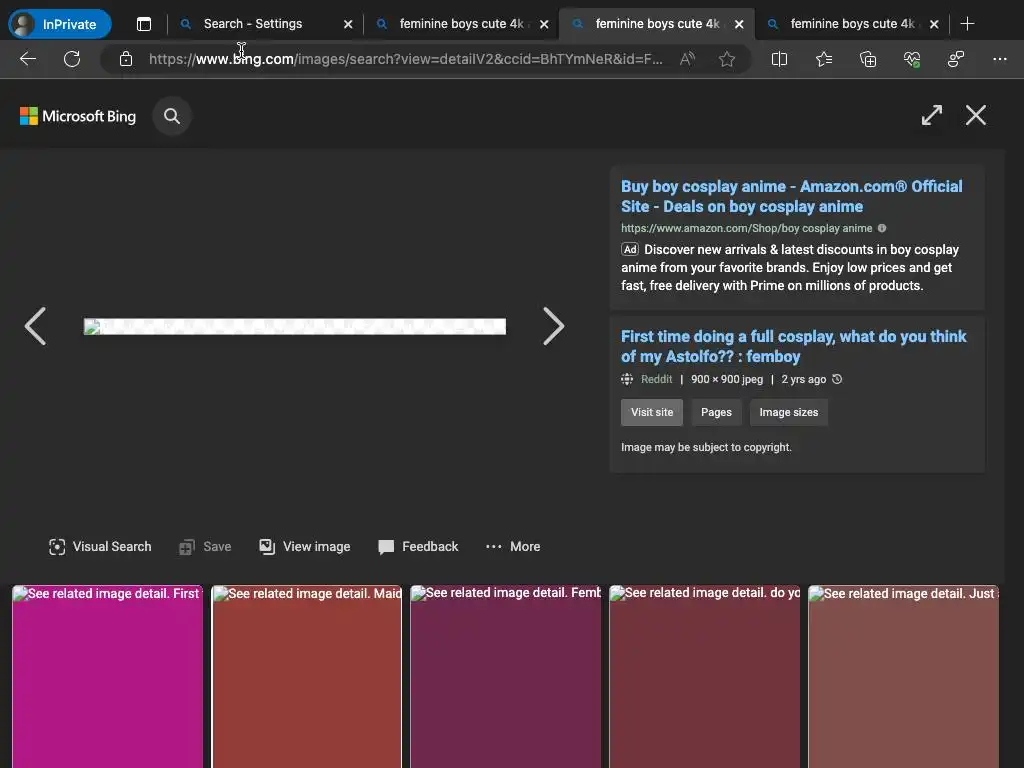This screenshot has height=768, width=1024.
Task: Go to the previous image
Action: [35, 326]
